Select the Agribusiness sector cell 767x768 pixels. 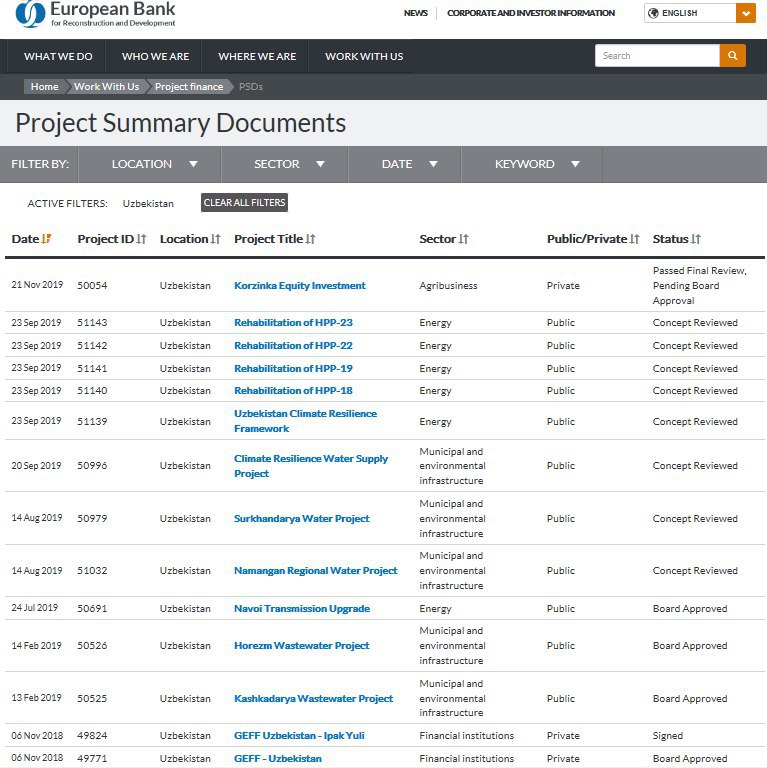pyautogui.click(x=448, y=286)
